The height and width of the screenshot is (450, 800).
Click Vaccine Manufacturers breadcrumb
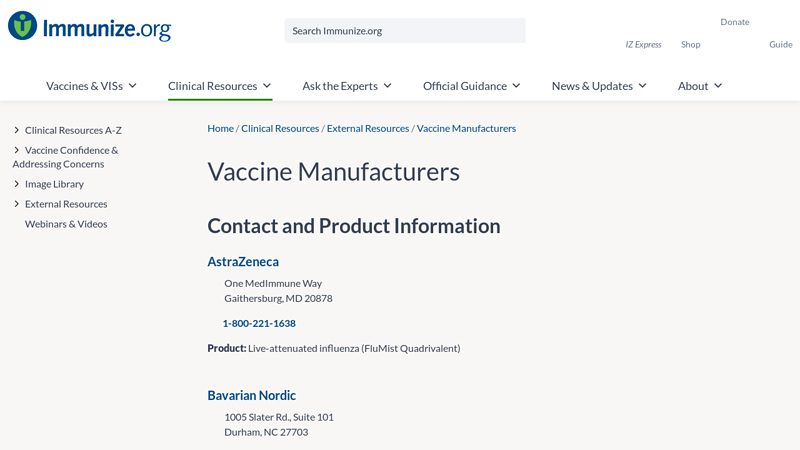coord(466,129)
